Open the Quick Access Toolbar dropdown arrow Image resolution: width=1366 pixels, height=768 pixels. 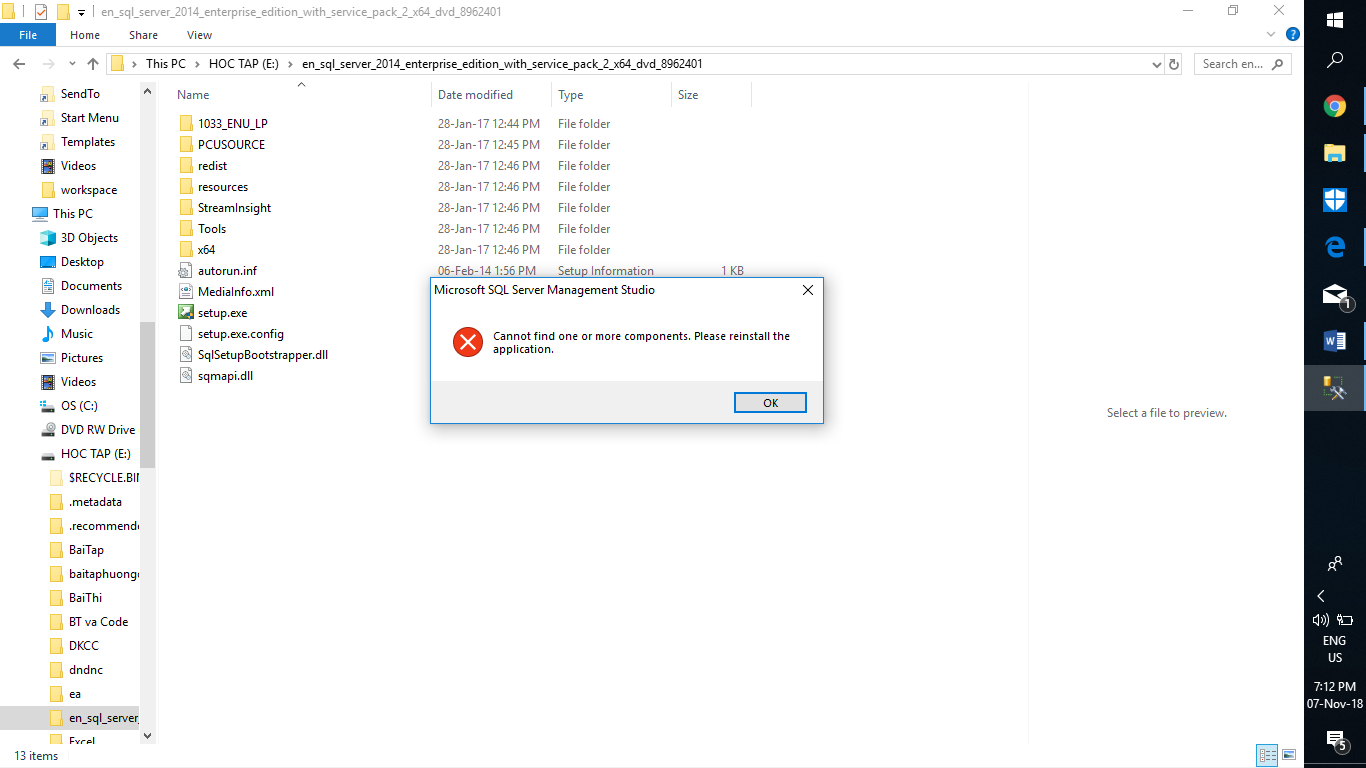tap(81, 12)
